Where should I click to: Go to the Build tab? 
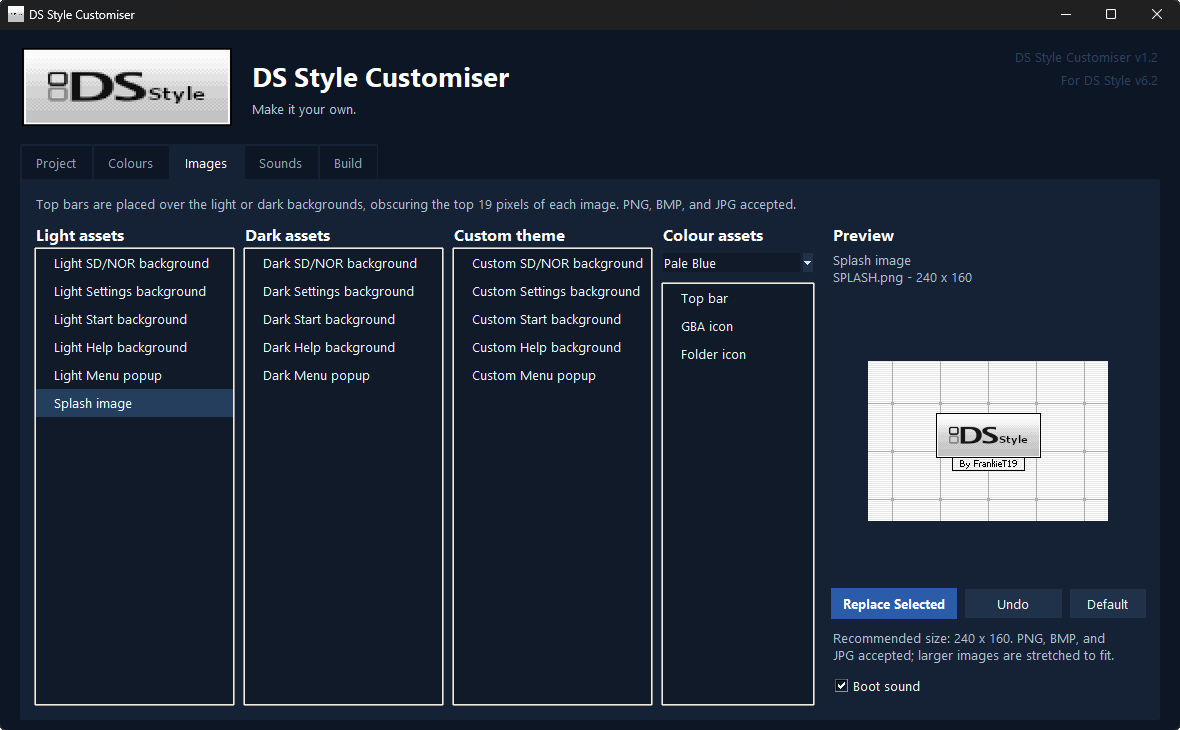[348, 163]
